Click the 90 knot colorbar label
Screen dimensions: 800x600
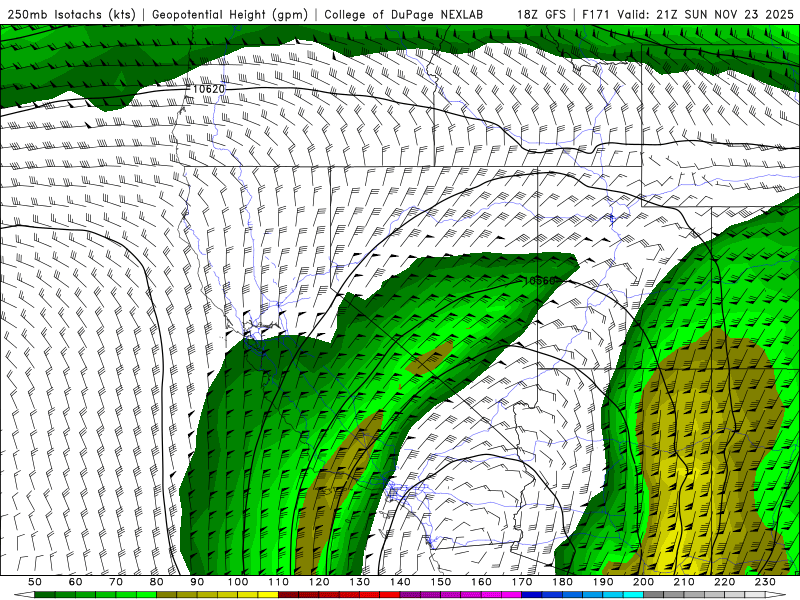click(197, 582)
